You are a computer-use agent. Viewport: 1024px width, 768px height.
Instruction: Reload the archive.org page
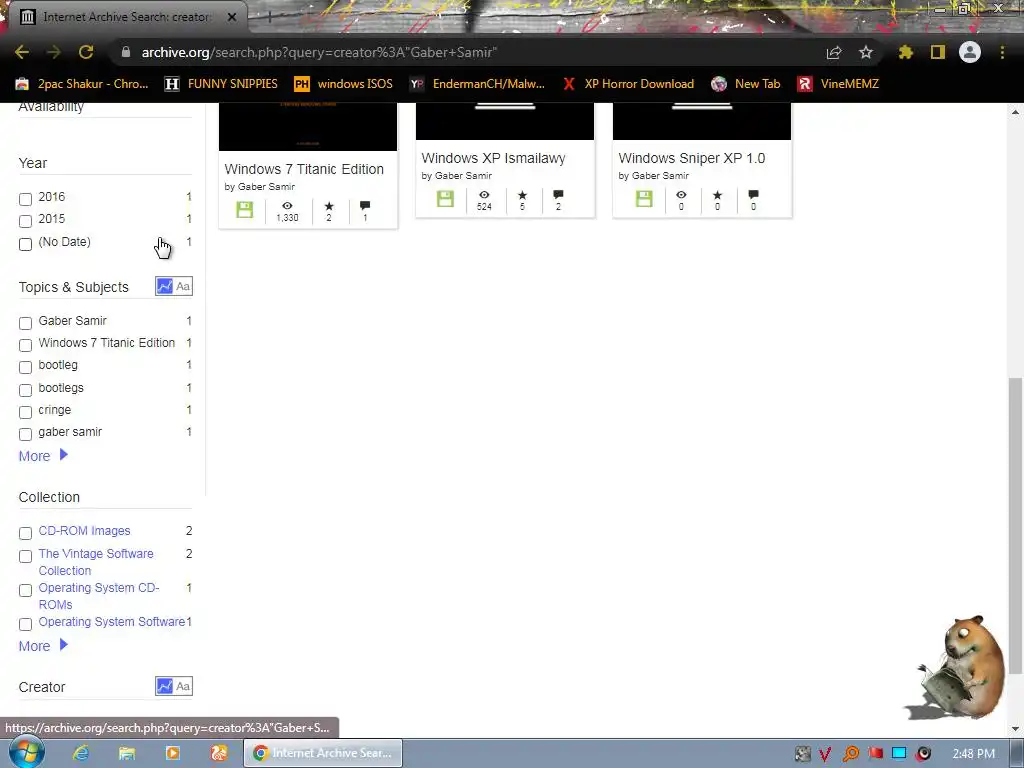86,52
